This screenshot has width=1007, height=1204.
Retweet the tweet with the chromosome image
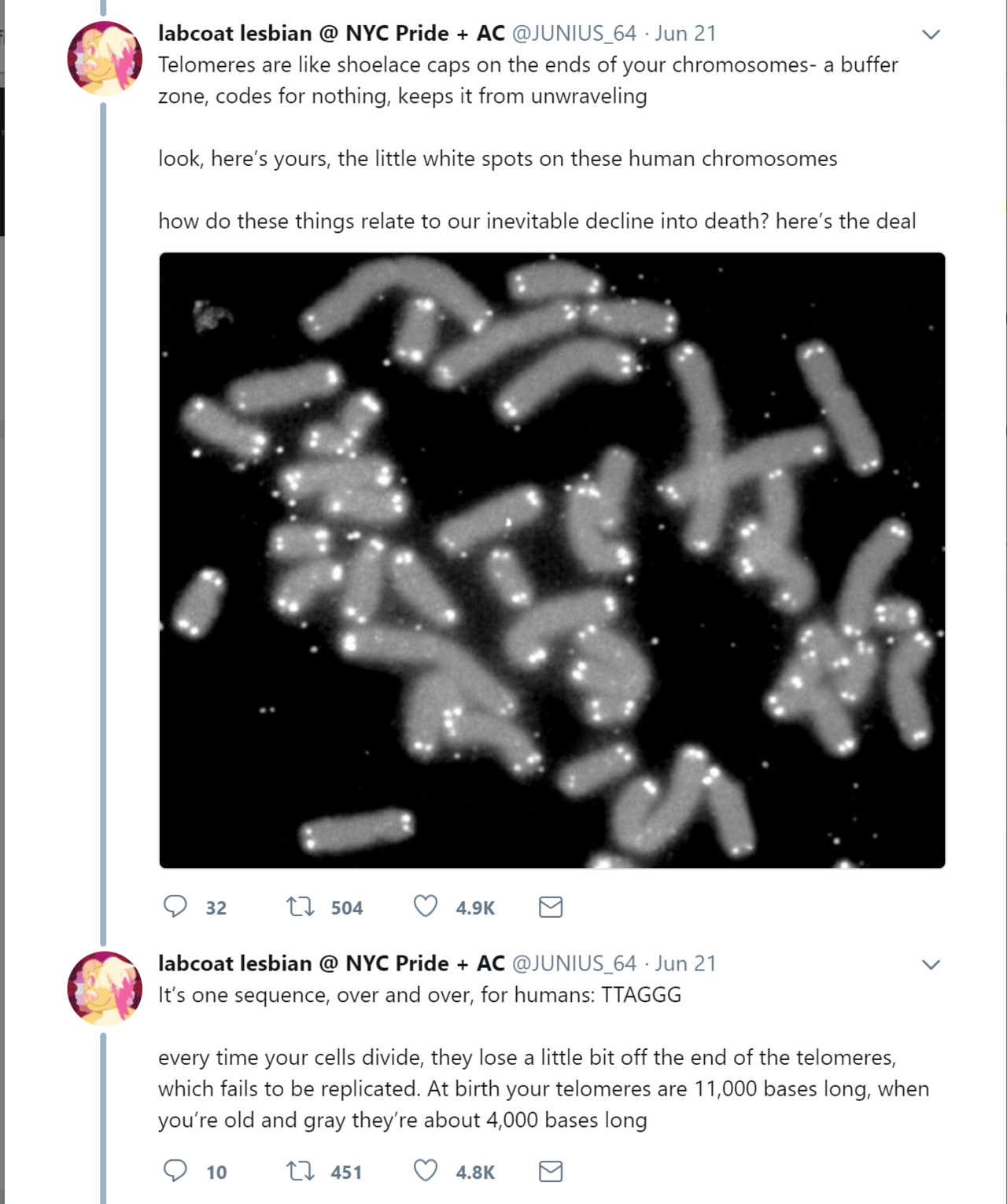pos(300,907)
